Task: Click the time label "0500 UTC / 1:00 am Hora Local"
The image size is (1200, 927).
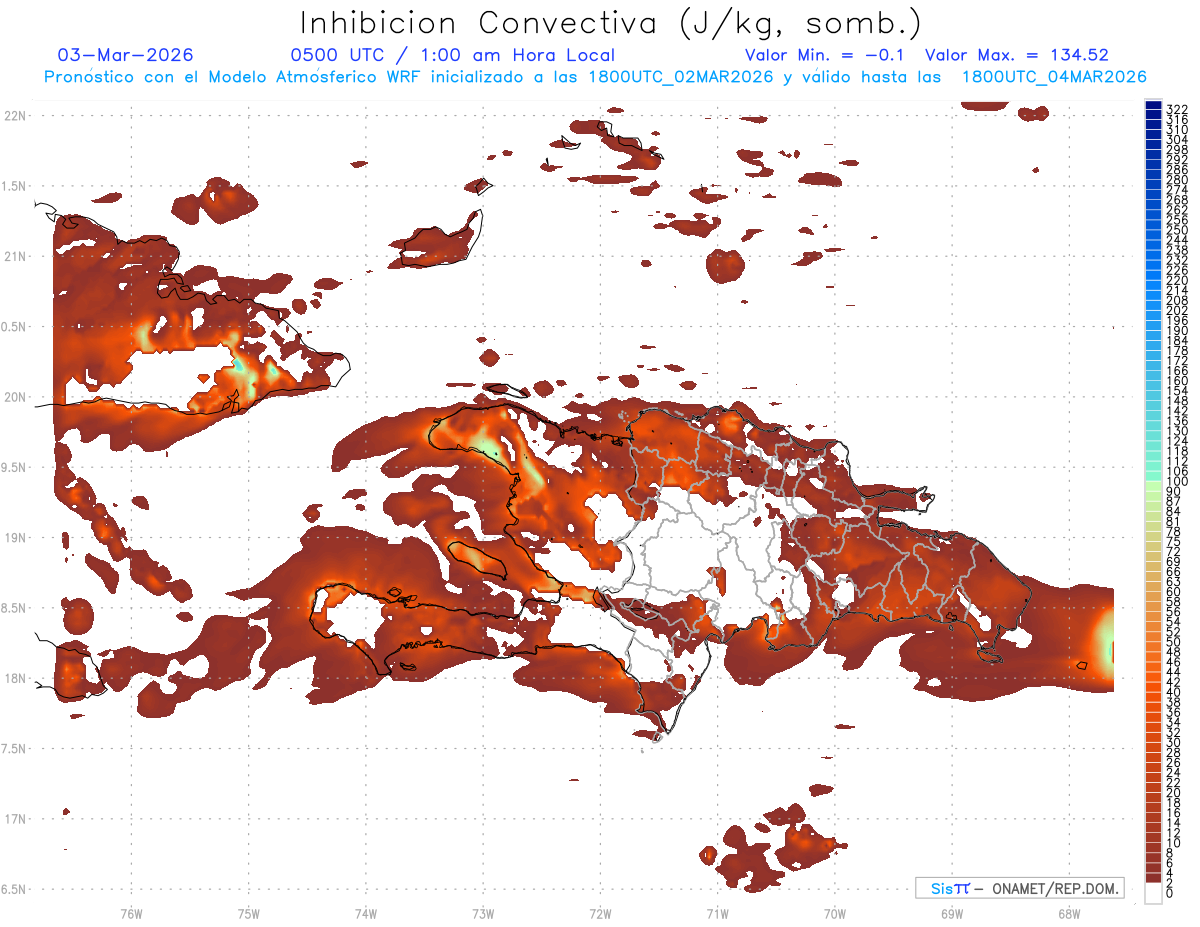Action: pyautogui.click(x=452, y=55)
